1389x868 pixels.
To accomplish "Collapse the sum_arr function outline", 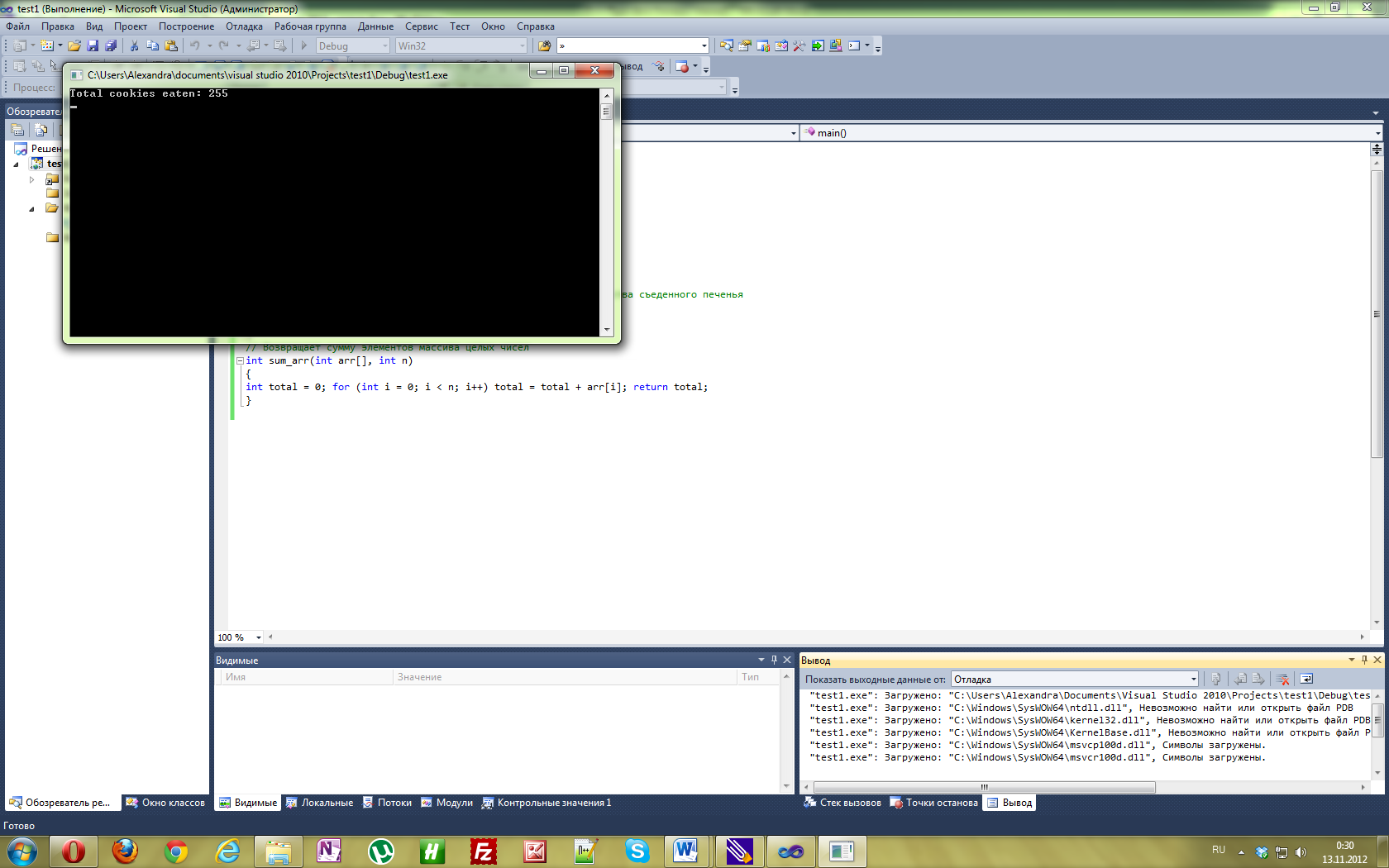I will (x=240, y=360).
